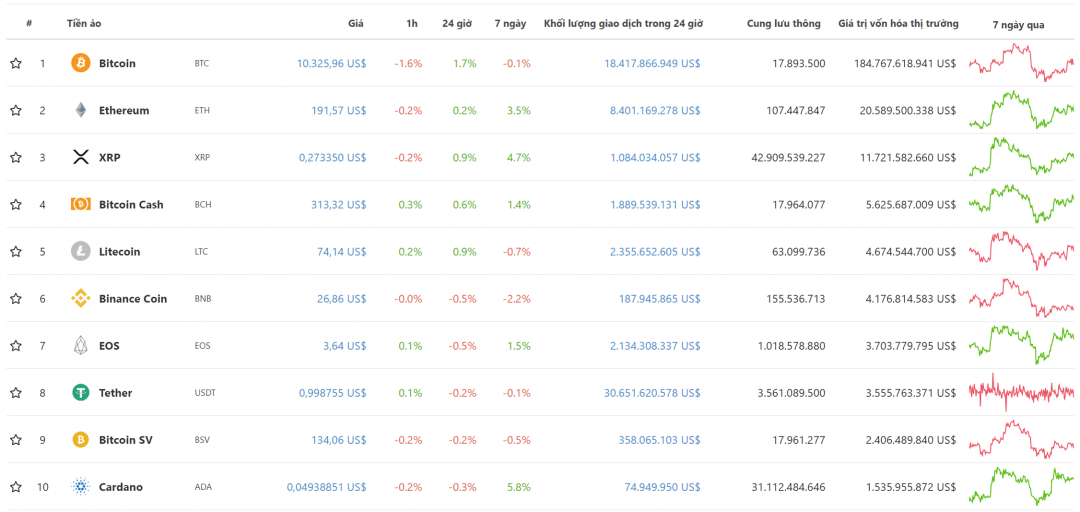This screenshot has width=1080, height=512.
Task: Click the grey Litecoin logo
Action: (x=81, y=252)
